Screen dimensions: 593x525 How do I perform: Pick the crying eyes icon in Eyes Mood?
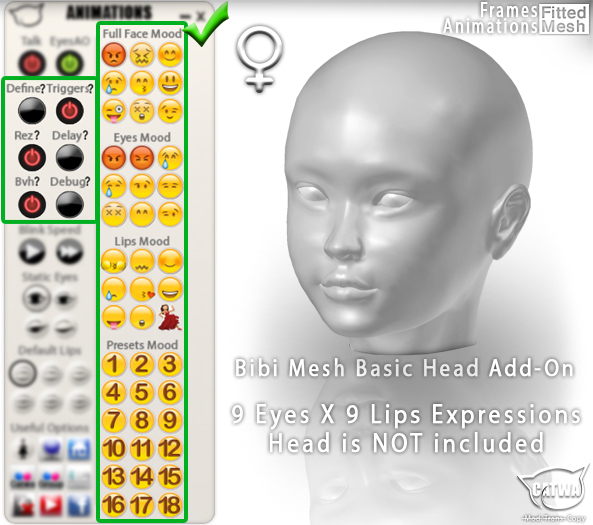click(x=170, y=158)
